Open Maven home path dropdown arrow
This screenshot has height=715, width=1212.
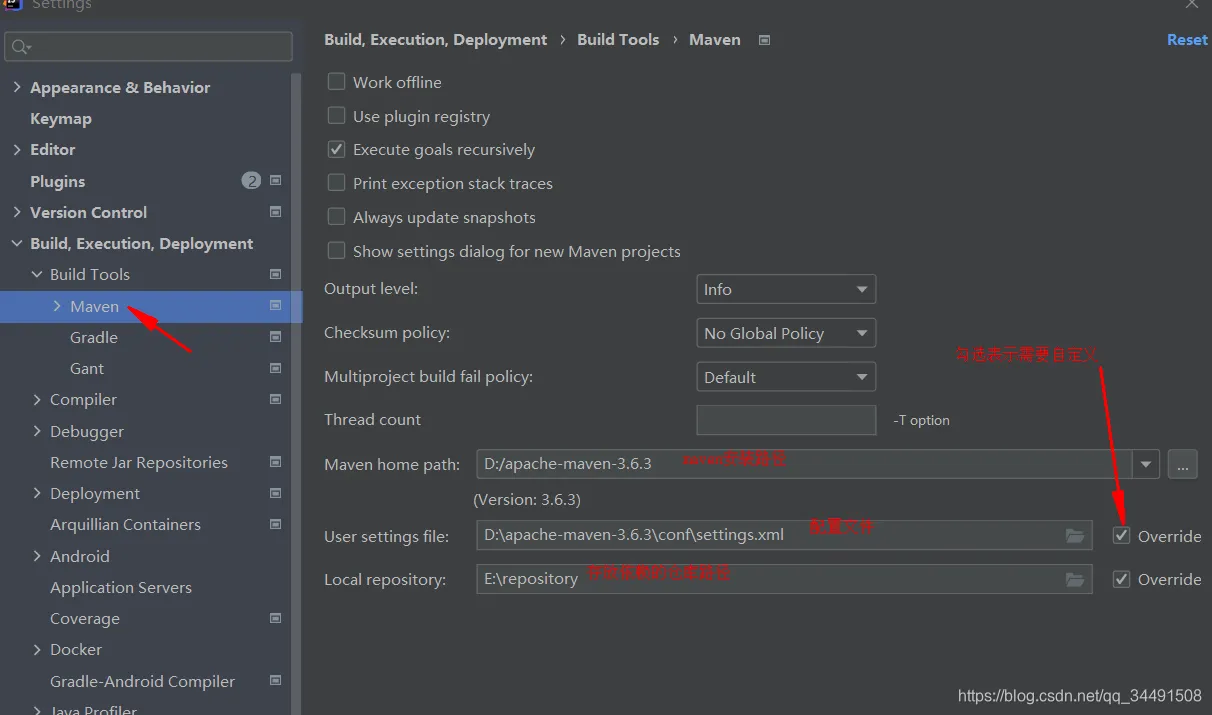(1146, 464)
